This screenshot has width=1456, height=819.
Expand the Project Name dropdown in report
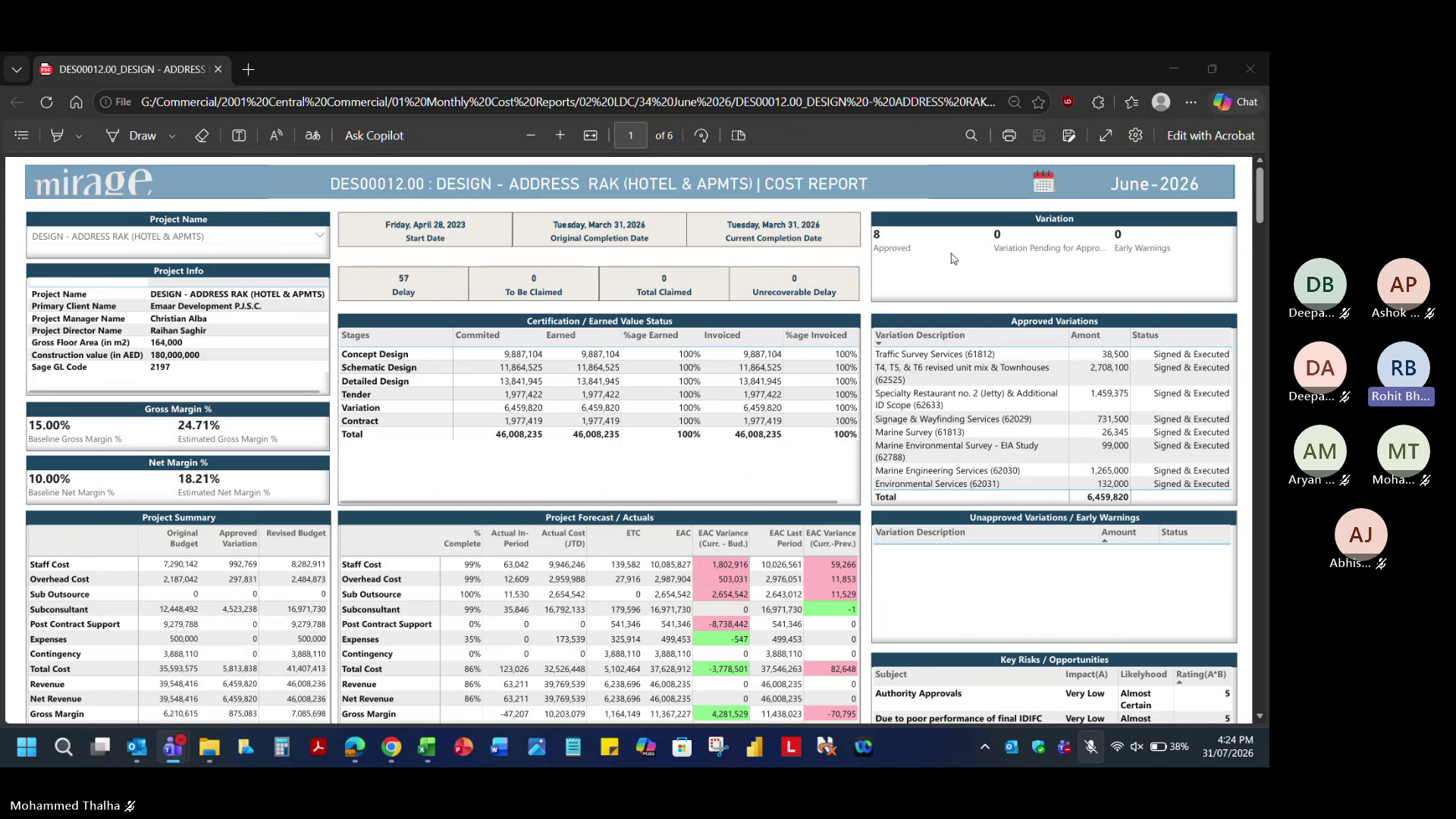[319, 236]
